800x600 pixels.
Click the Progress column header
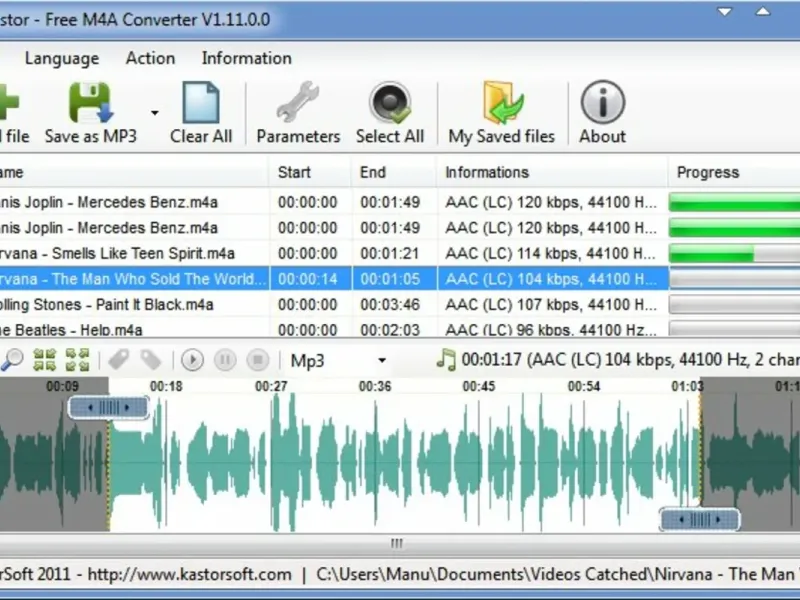[x=734, y=172]
